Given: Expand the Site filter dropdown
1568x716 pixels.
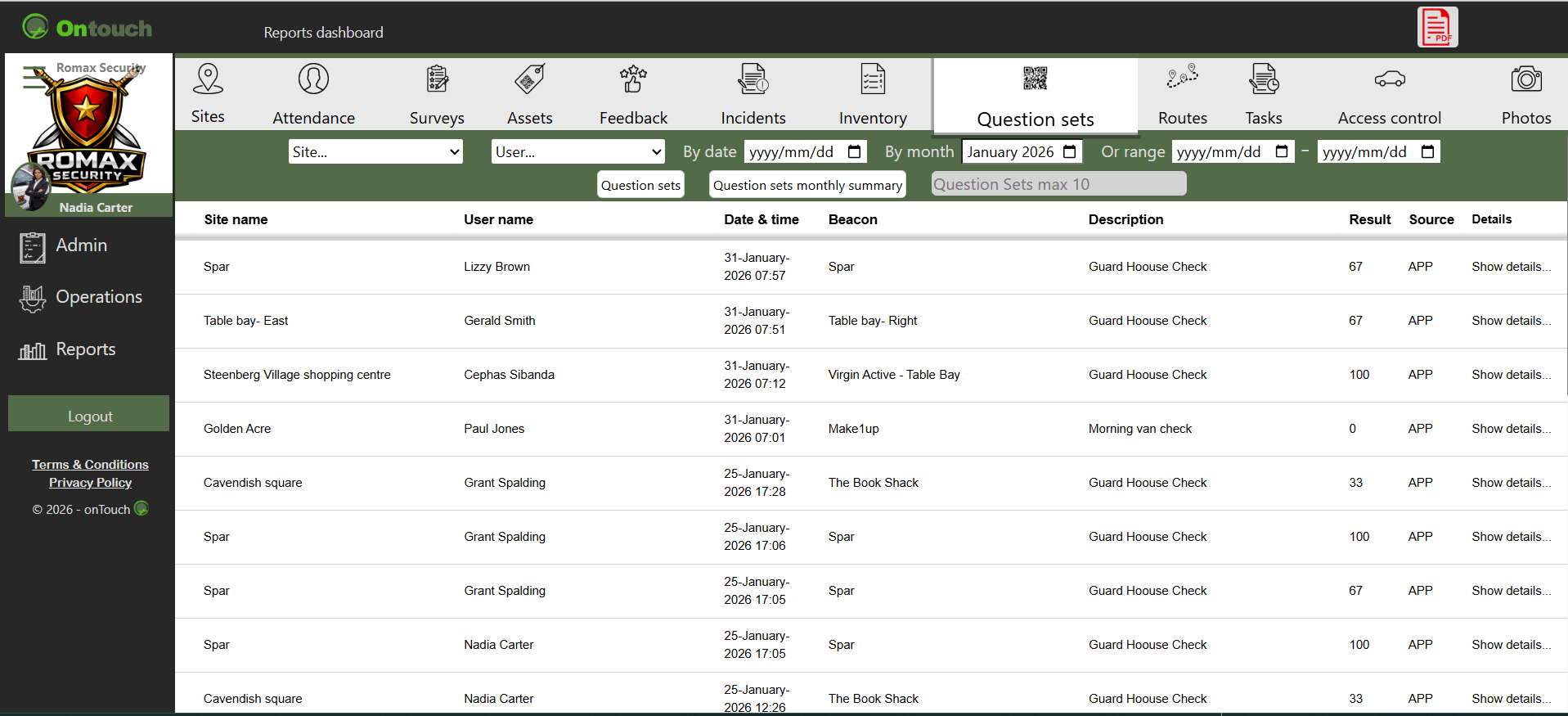Looking at the screenshot, I should click(375, 151).
